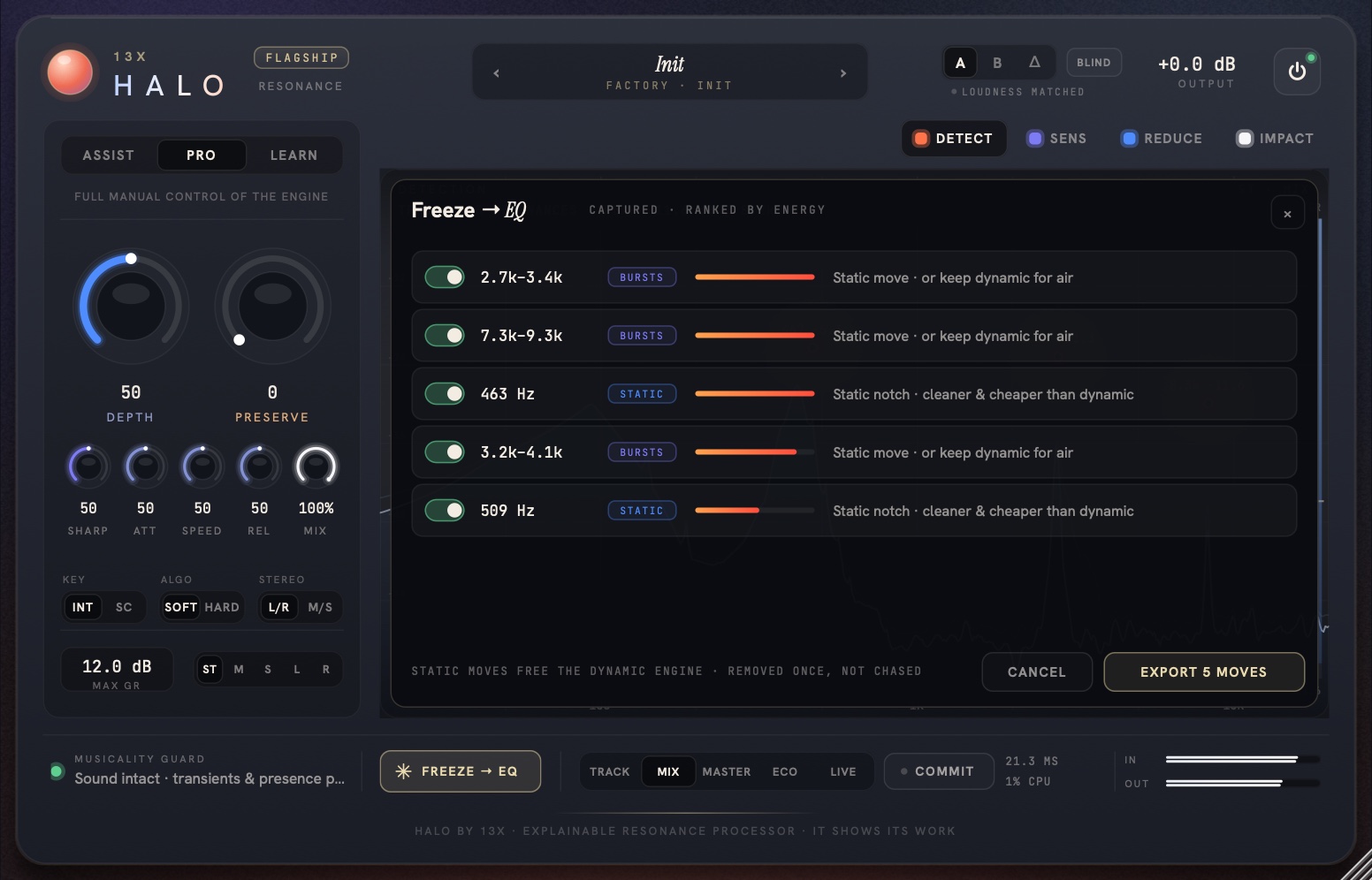Click the orange HALO logo orb

(x=70, y=72)
